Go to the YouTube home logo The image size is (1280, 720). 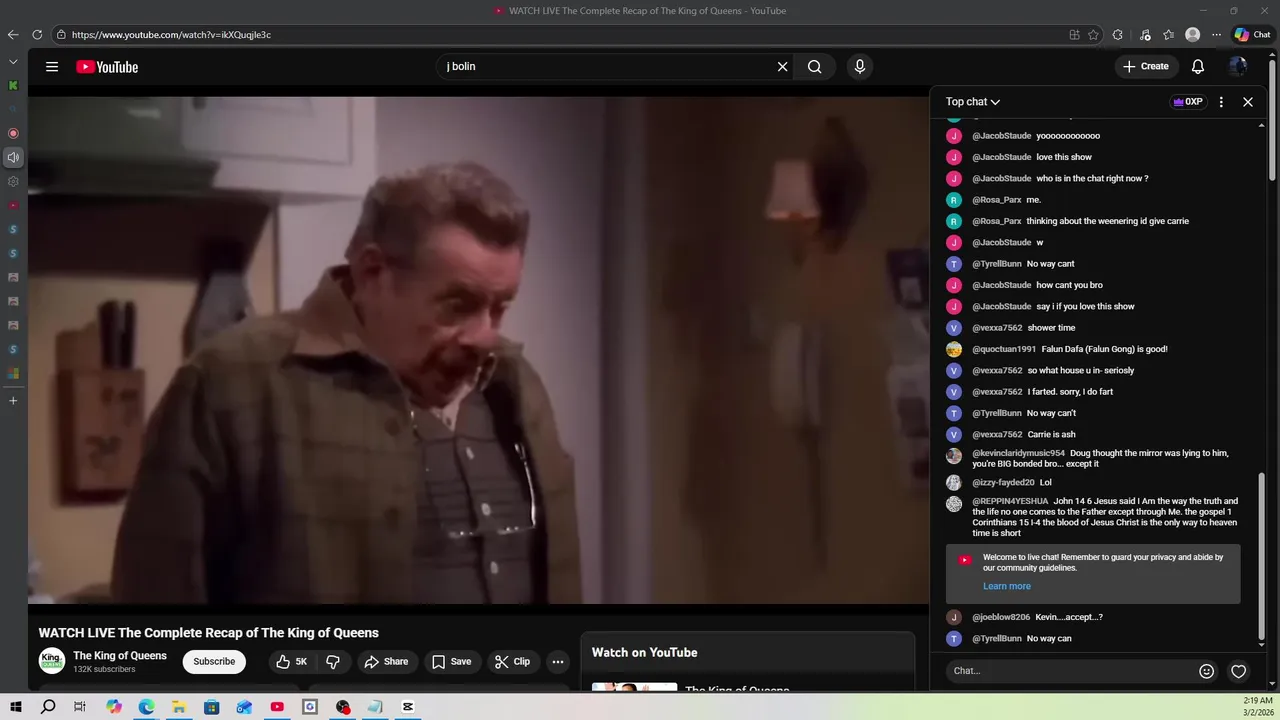pyautogui.click(x=107, y=67)
